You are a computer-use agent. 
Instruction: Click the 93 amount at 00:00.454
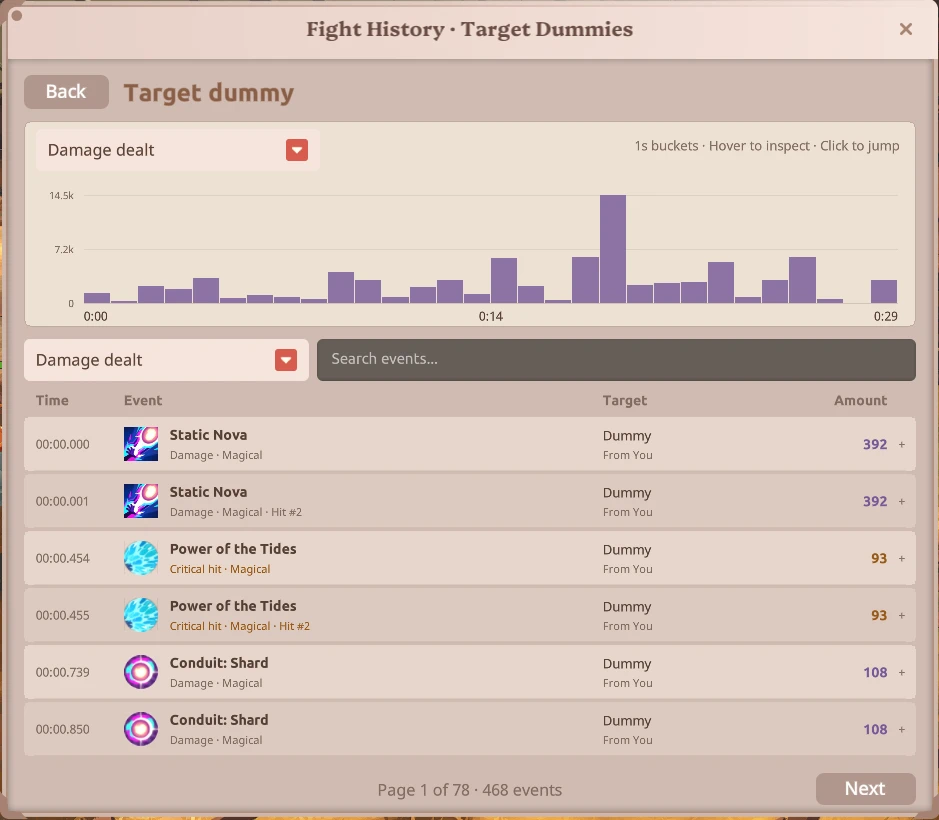click(879, 558)
